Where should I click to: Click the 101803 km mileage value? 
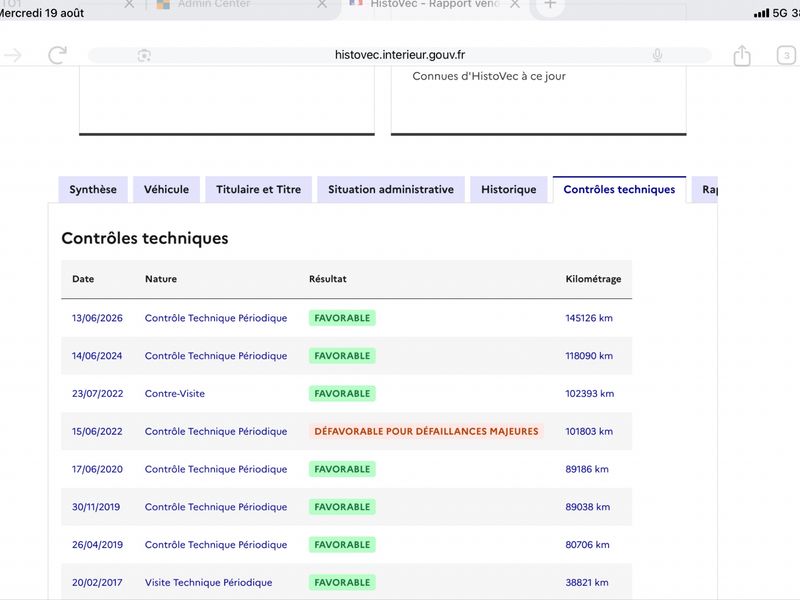pyautogui.click(x=589, y=431)
